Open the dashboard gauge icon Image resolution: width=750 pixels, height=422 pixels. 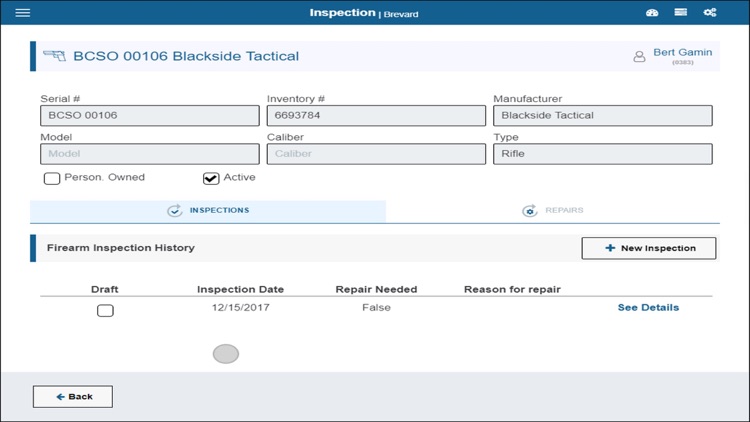(653, 13)
